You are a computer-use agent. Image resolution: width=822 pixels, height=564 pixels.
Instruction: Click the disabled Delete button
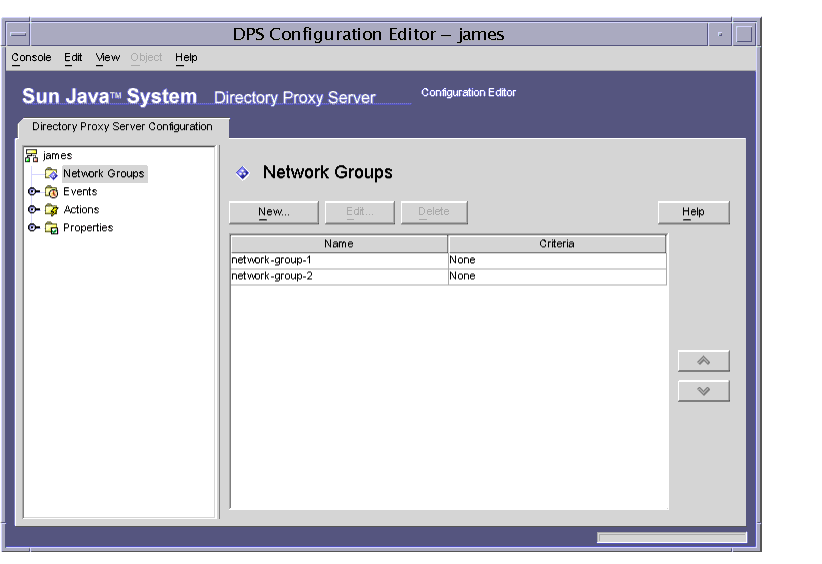pyautogui.click(x=434, y=212)
